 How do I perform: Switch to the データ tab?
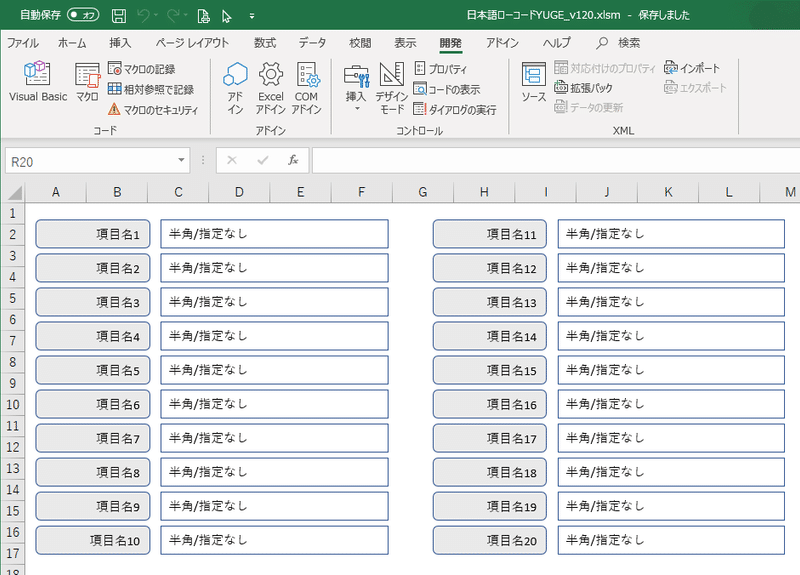click(312, 43)
